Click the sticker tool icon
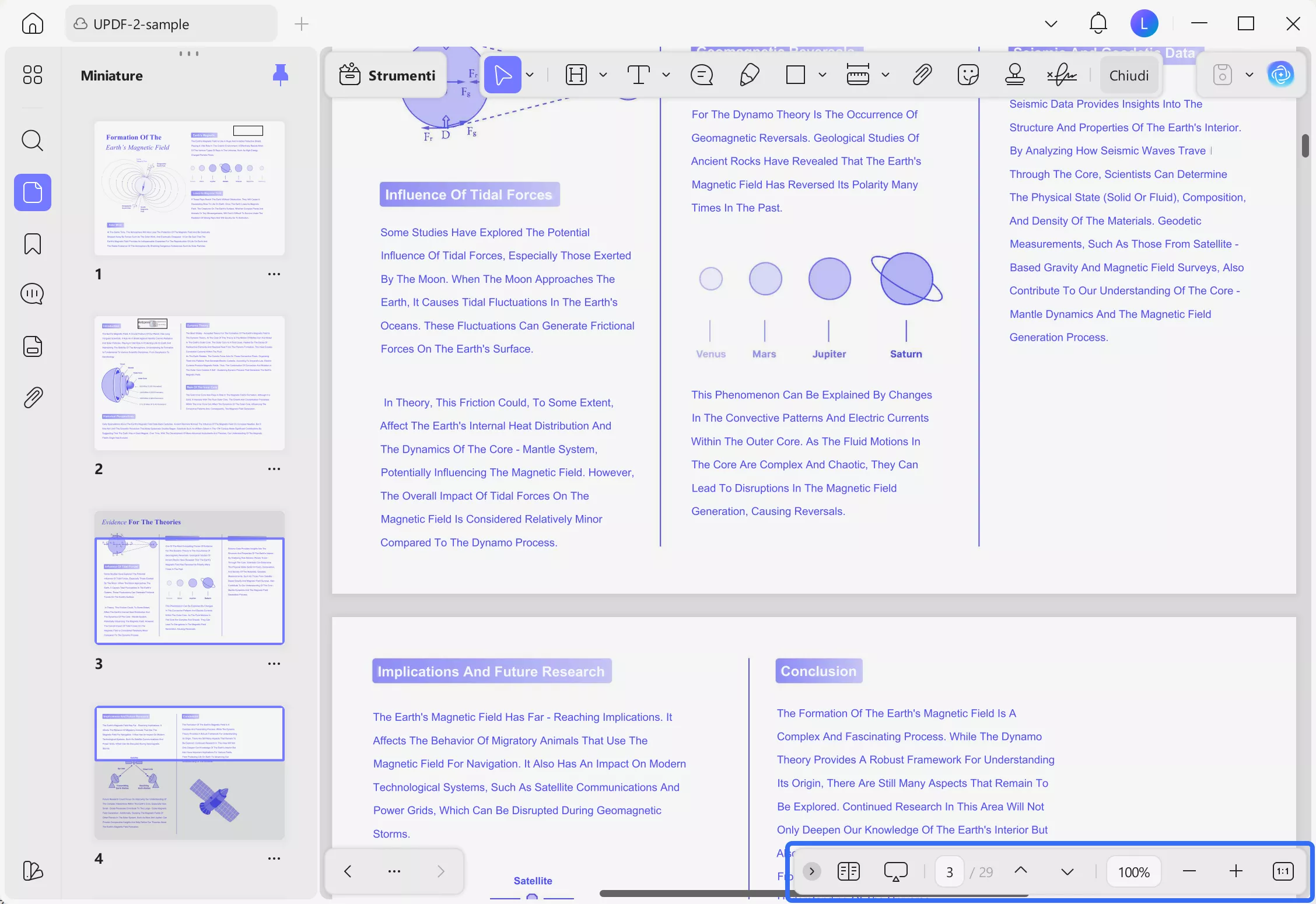Image resolution: width=1316 pixels, height=904 pixels. [x=968, y=75]
